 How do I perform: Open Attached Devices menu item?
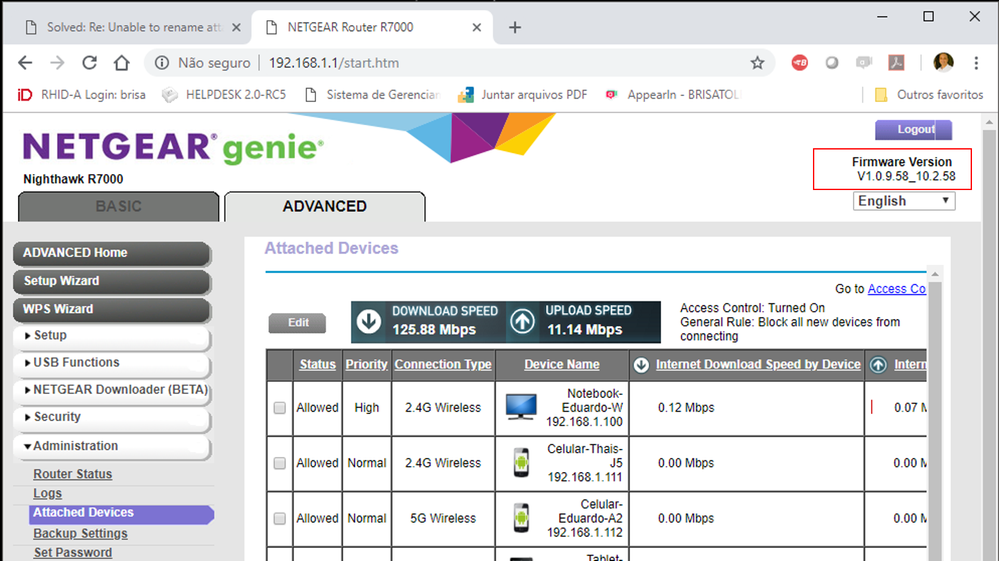(121, 513)
